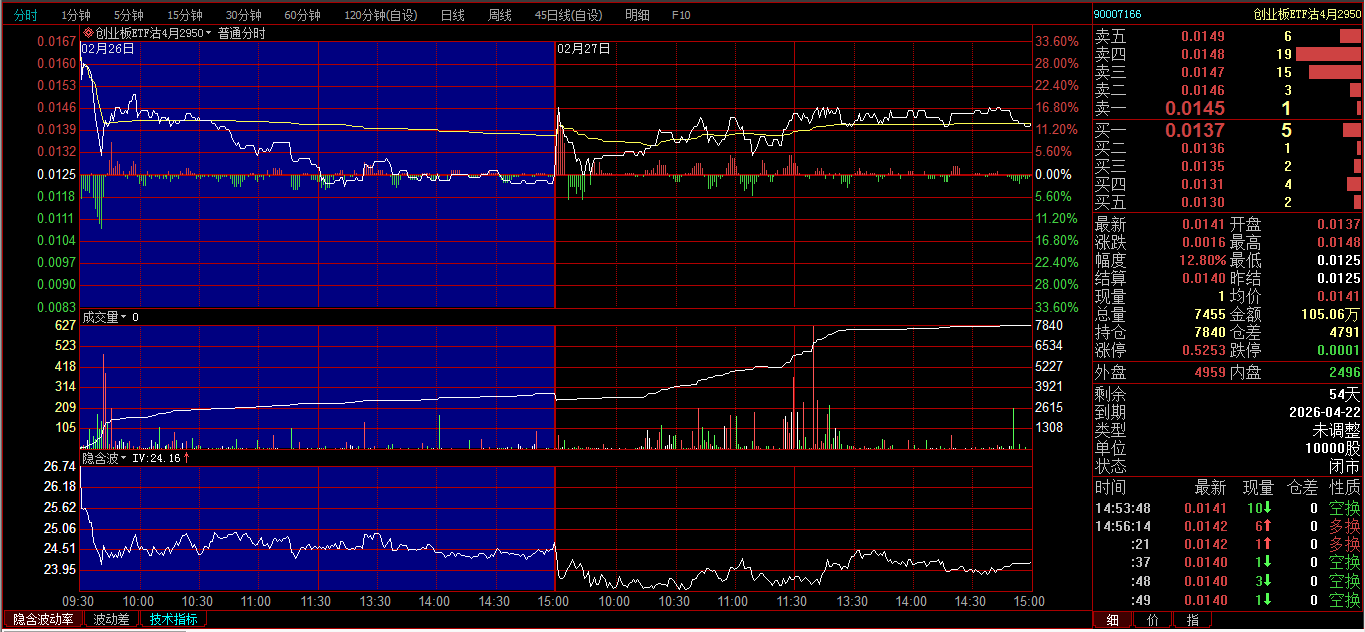
Task: Click the 金额 value 105.06万
Action: coord(1331,314)
